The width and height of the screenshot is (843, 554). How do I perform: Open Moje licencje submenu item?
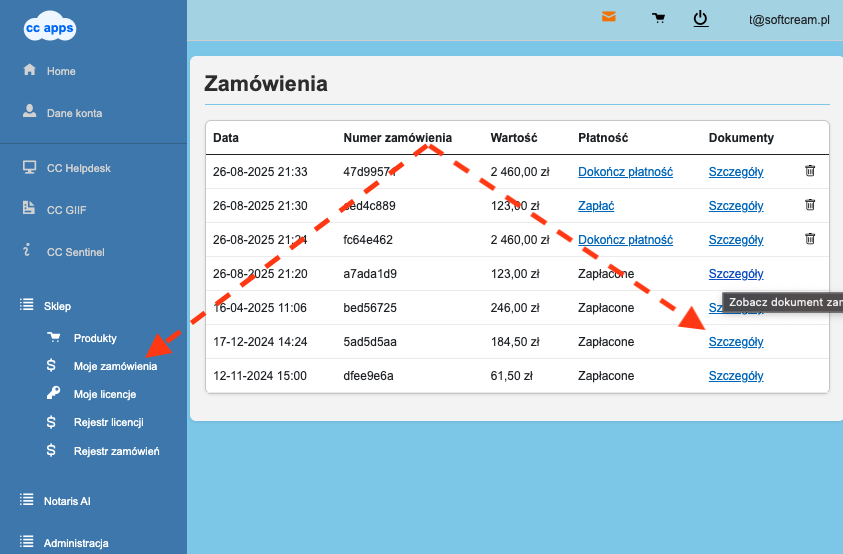[104, 394]
